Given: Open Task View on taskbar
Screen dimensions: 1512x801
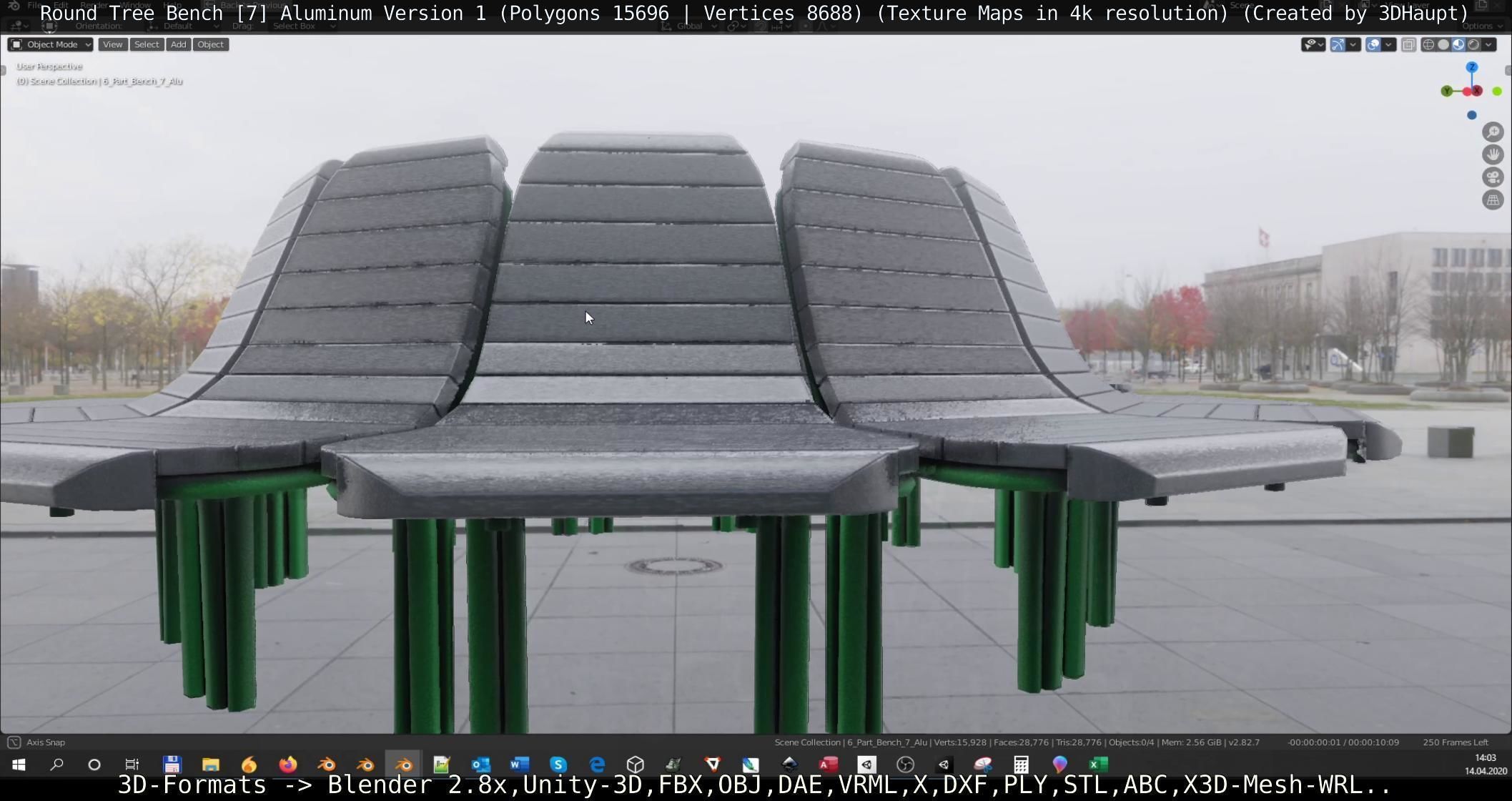Looking at the screenshot, I should click(132, 765).
